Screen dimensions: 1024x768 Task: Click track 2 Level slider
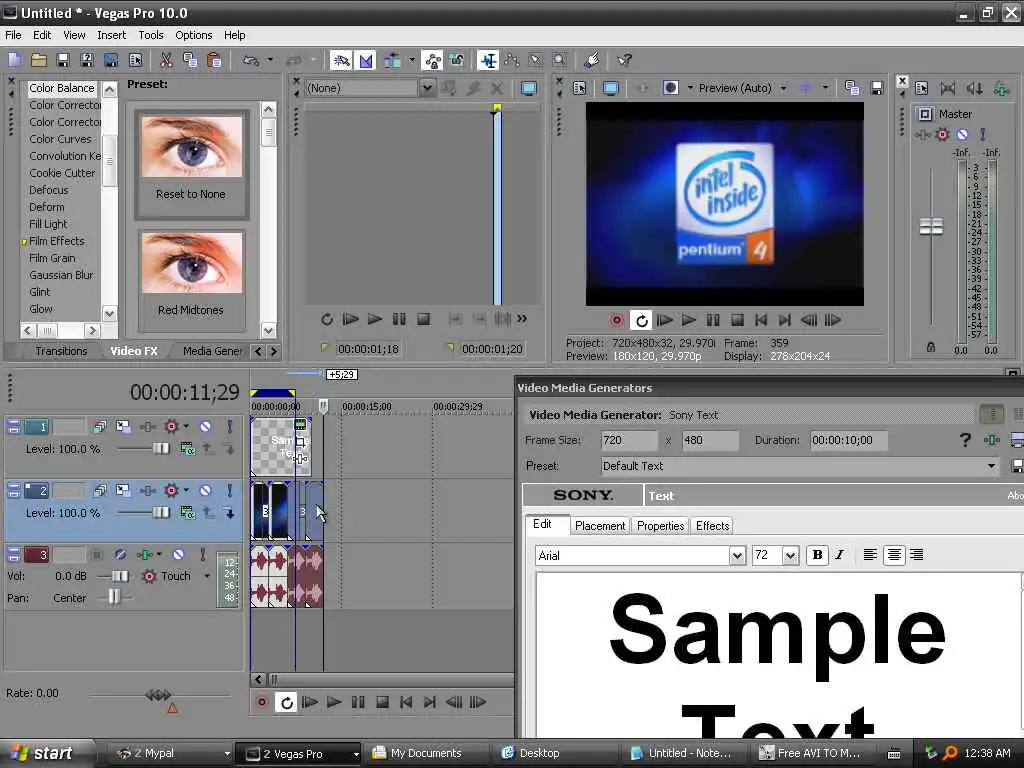161,513
